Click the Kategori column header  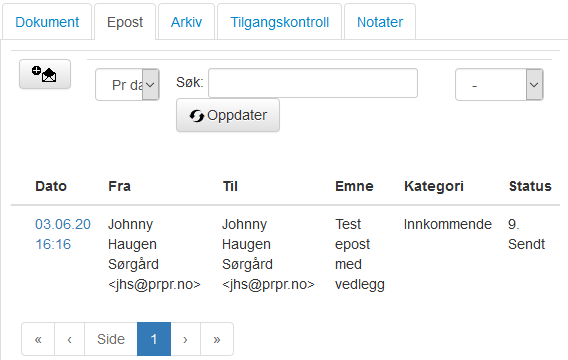434,186
